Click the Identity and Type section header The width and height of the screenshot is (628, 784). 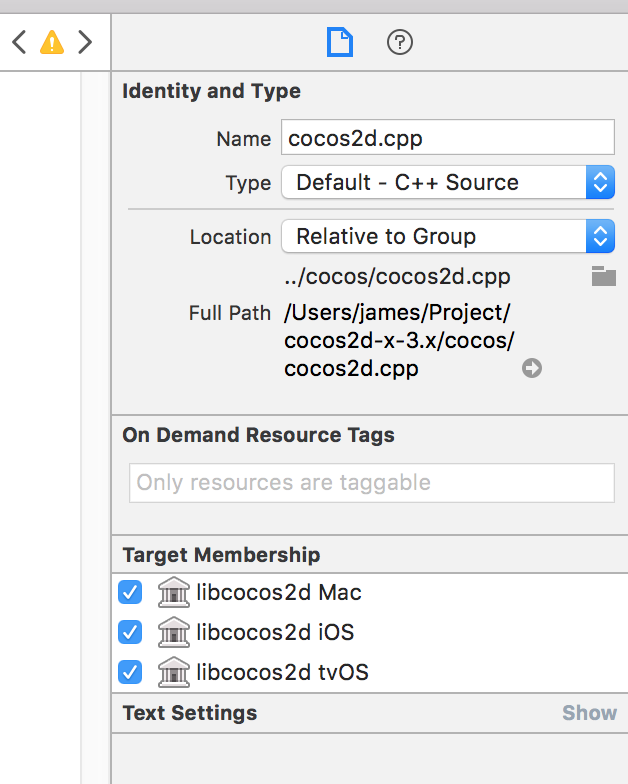click(x=211, y=91)
